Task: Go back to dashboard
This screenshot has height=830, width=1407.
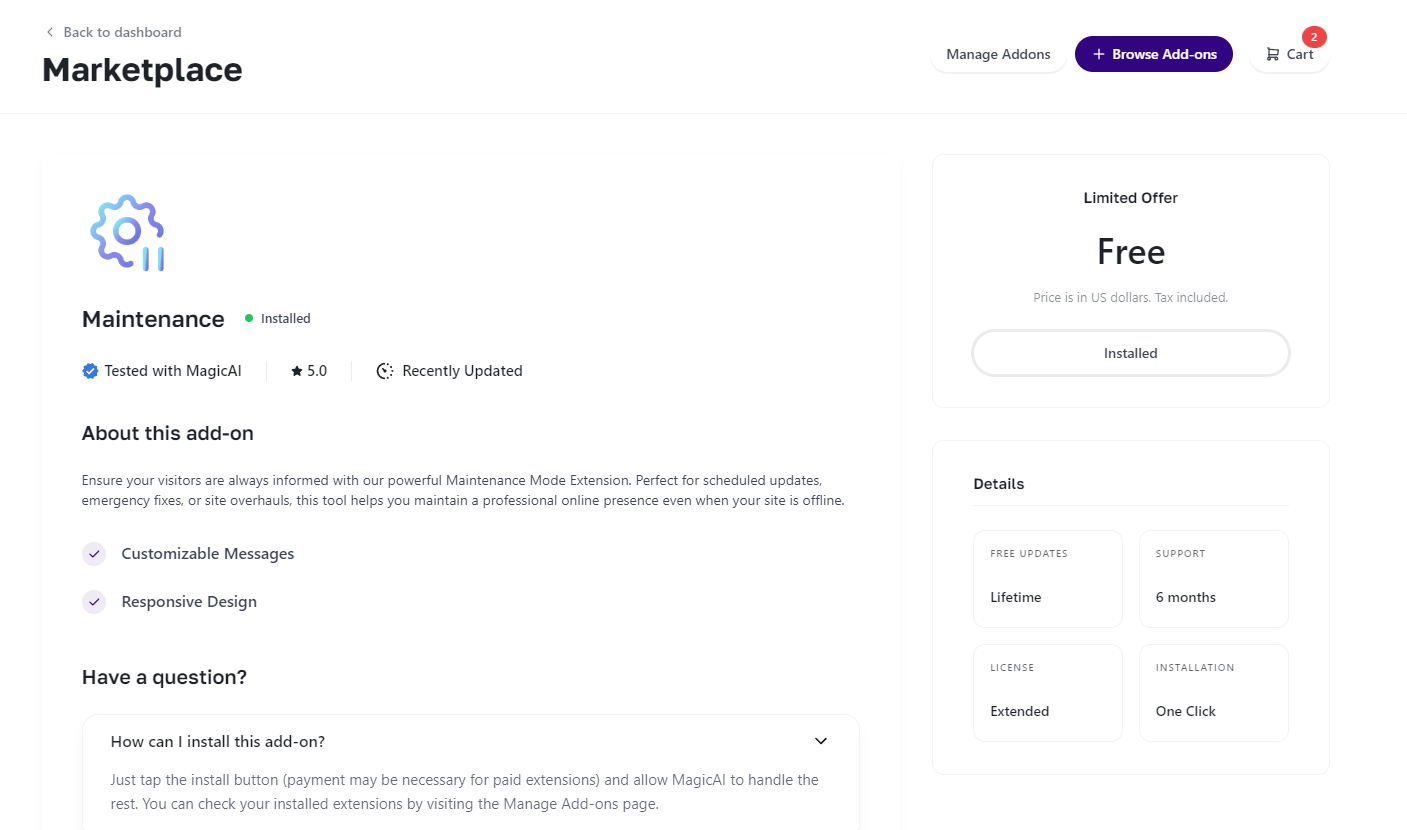Action: click(121, 32)
